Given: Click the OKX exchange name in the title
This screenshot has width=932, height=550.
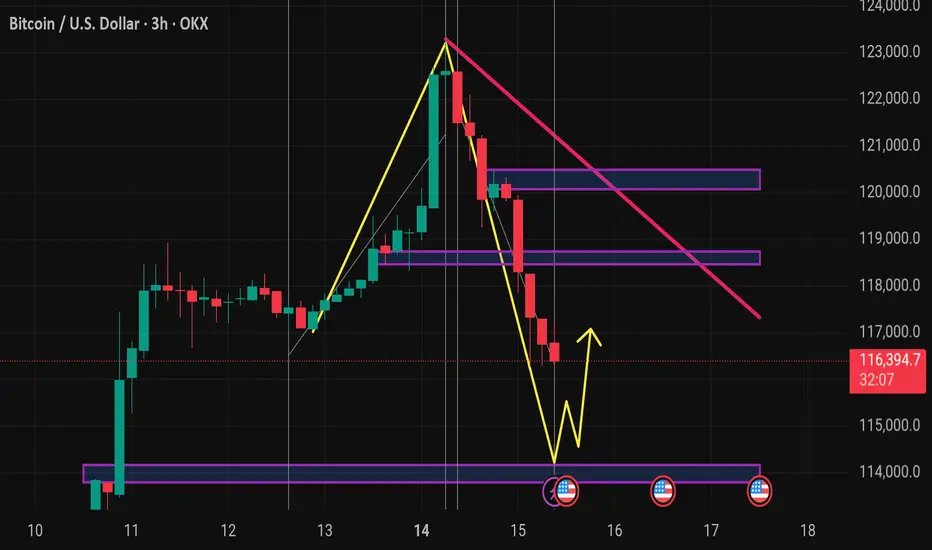Looking at the screenshot, I should [194, 24].
